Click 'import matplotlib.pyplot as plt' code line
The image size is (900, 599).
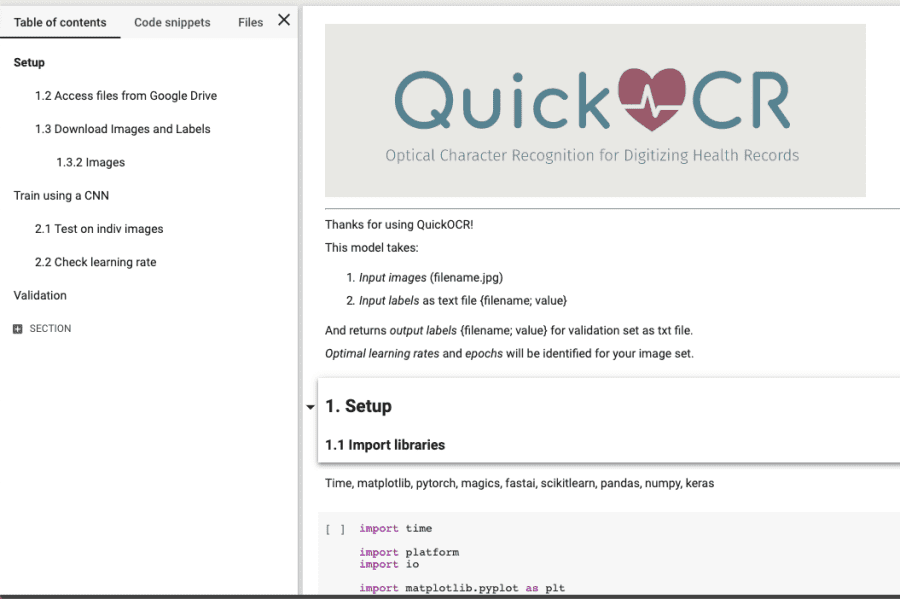(x=462, y=588)
